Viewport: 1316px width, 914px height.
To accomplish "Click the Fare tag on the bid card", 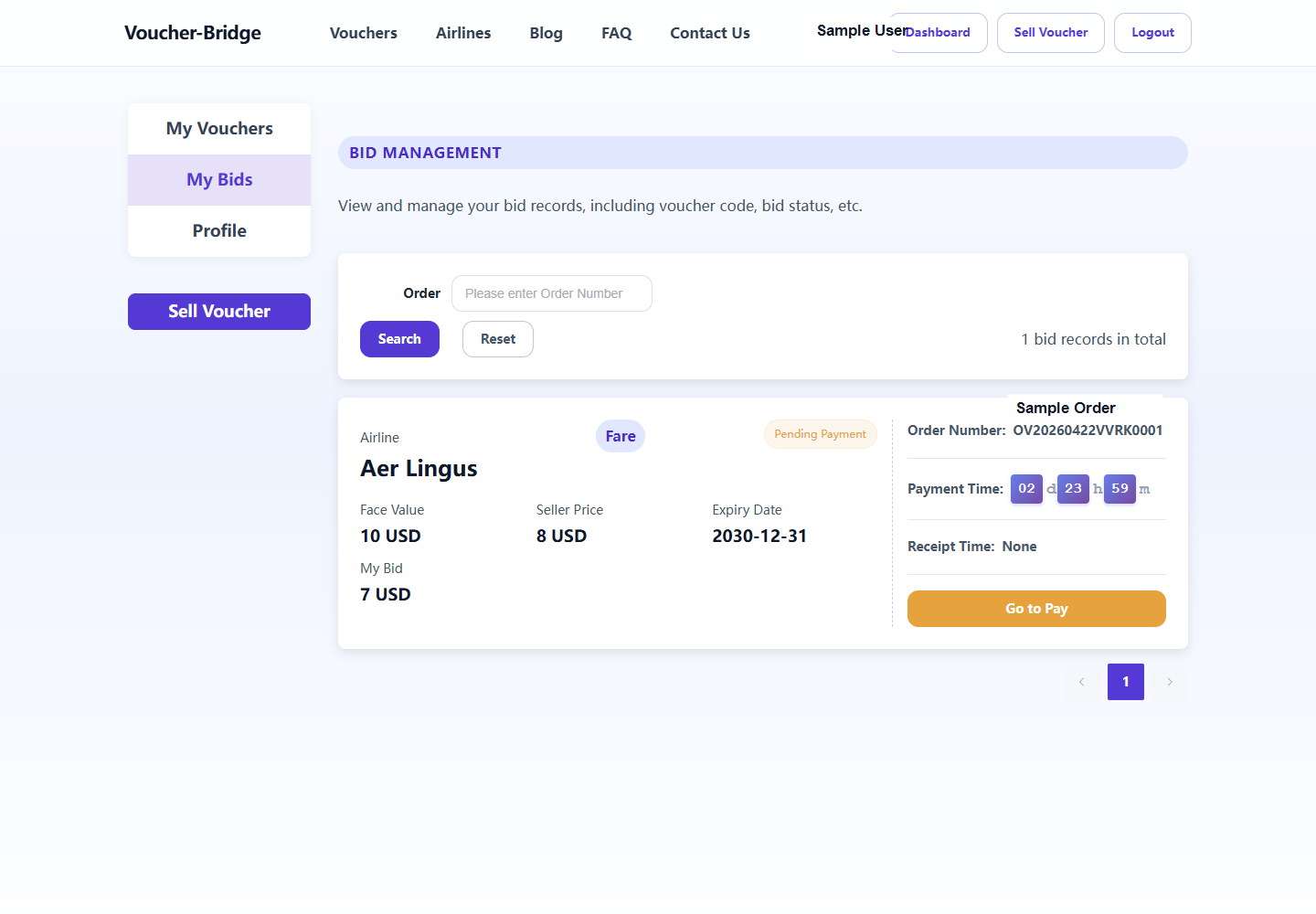I will (x=621, y=436).
